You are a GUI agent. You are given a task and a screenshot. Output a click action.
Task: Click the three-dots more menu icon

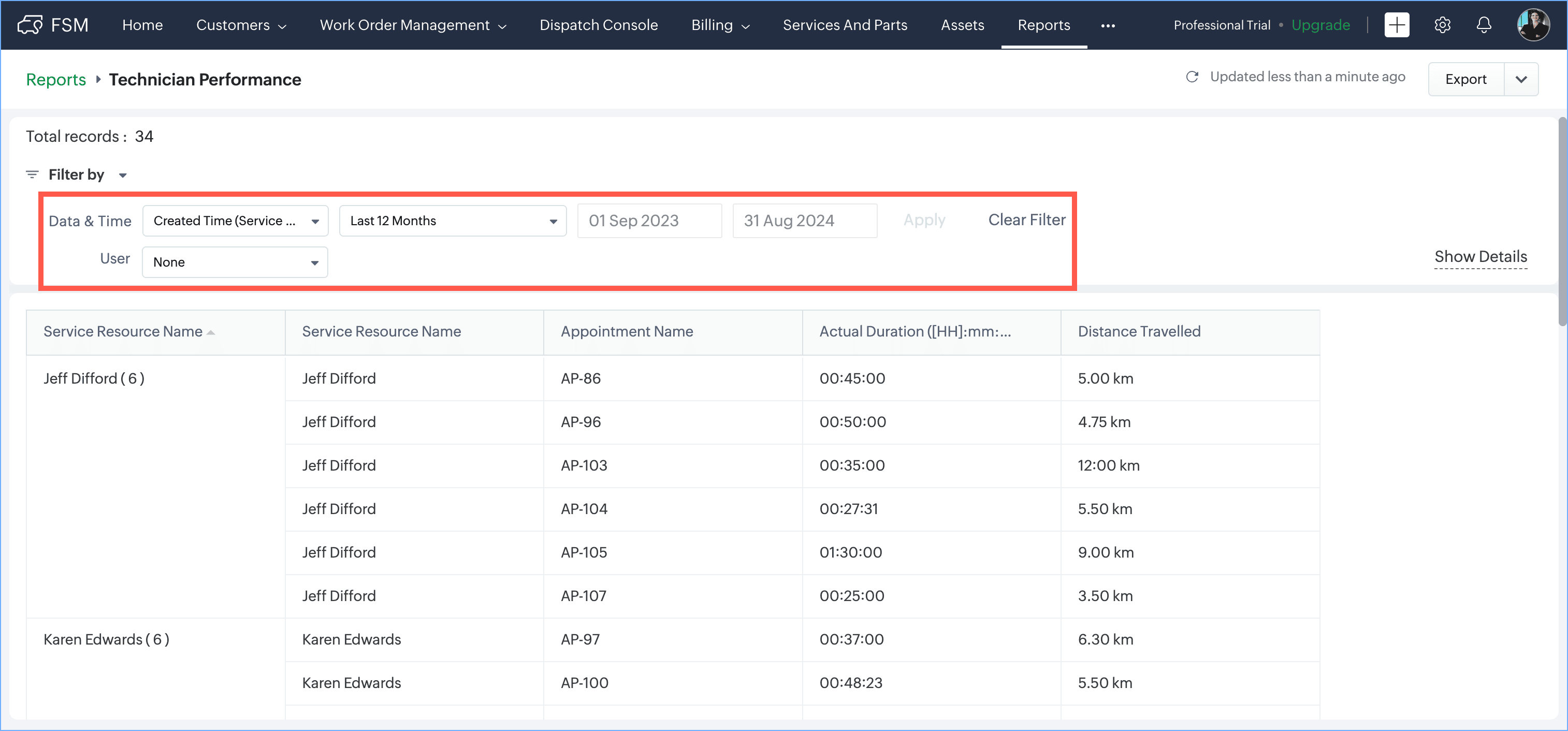1108,25
